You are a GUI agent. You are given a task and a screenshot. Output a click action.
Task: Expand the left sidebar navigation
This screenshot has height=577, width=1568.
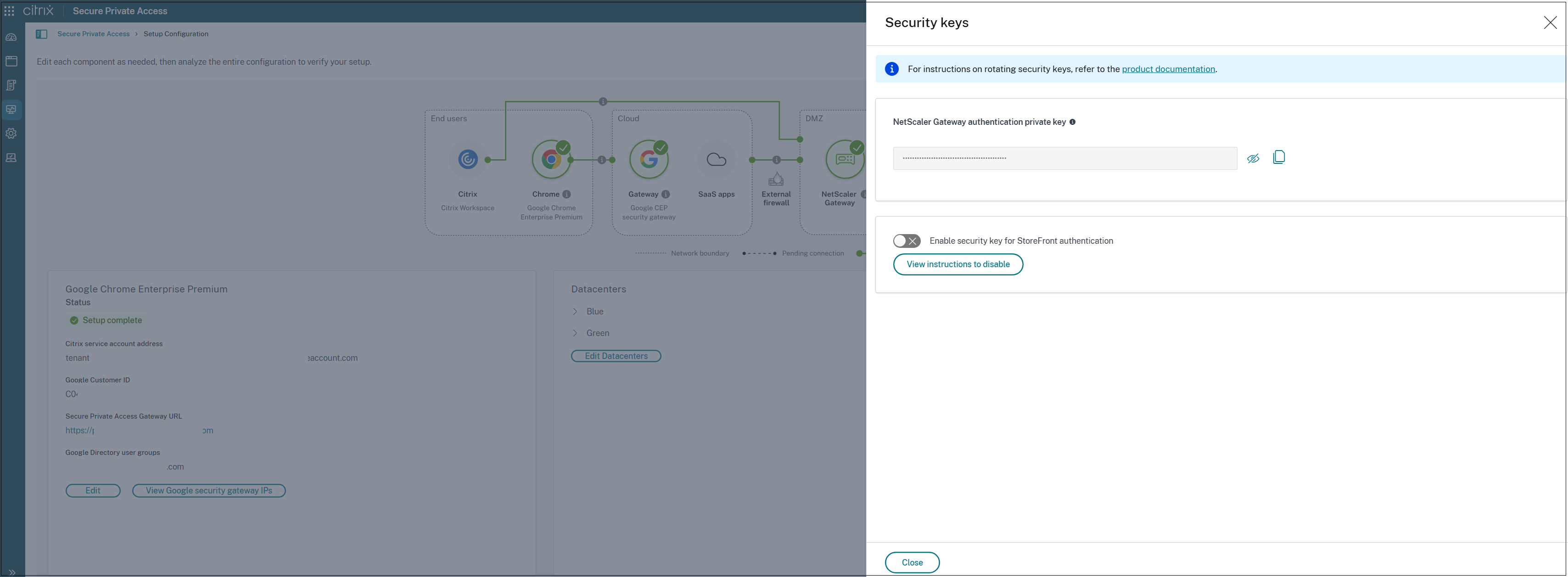coord(11,571)
